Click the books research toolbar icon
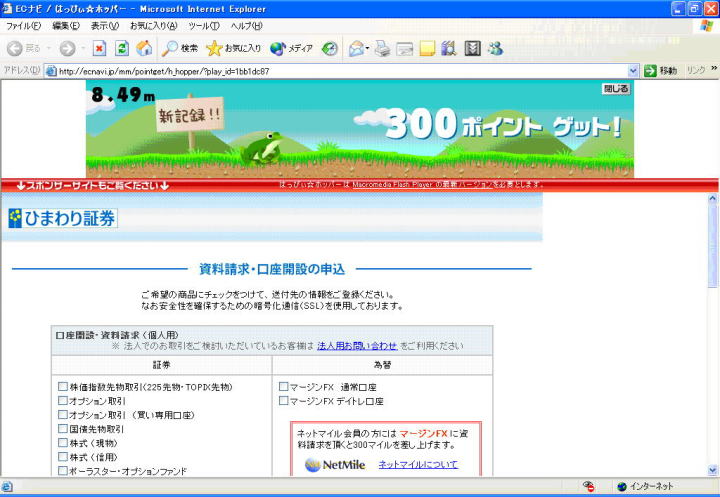 (x=449, y=48)
